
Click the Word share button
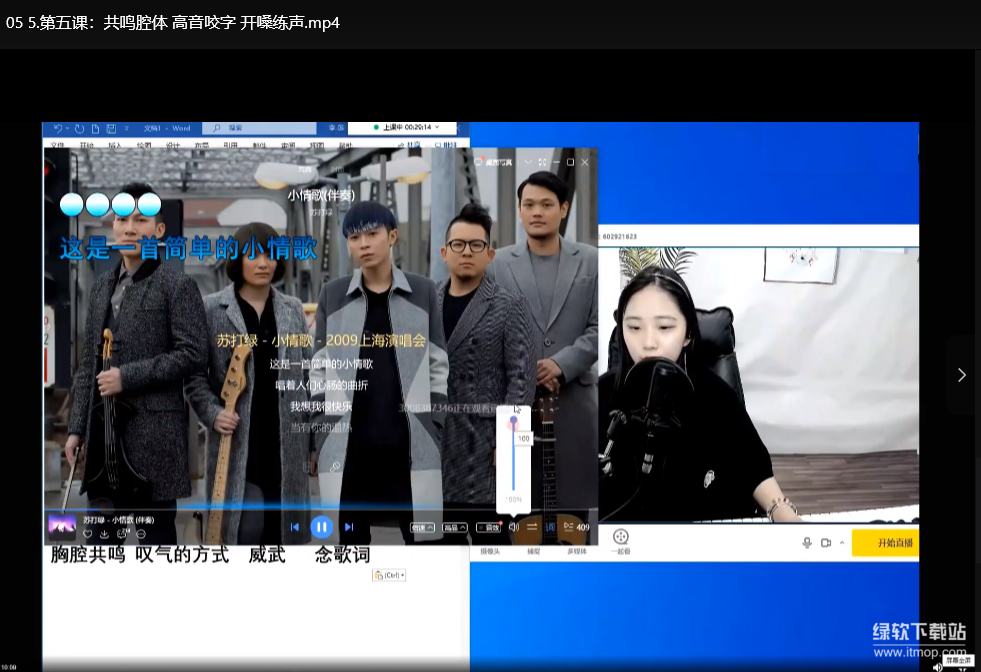[410, 145]
